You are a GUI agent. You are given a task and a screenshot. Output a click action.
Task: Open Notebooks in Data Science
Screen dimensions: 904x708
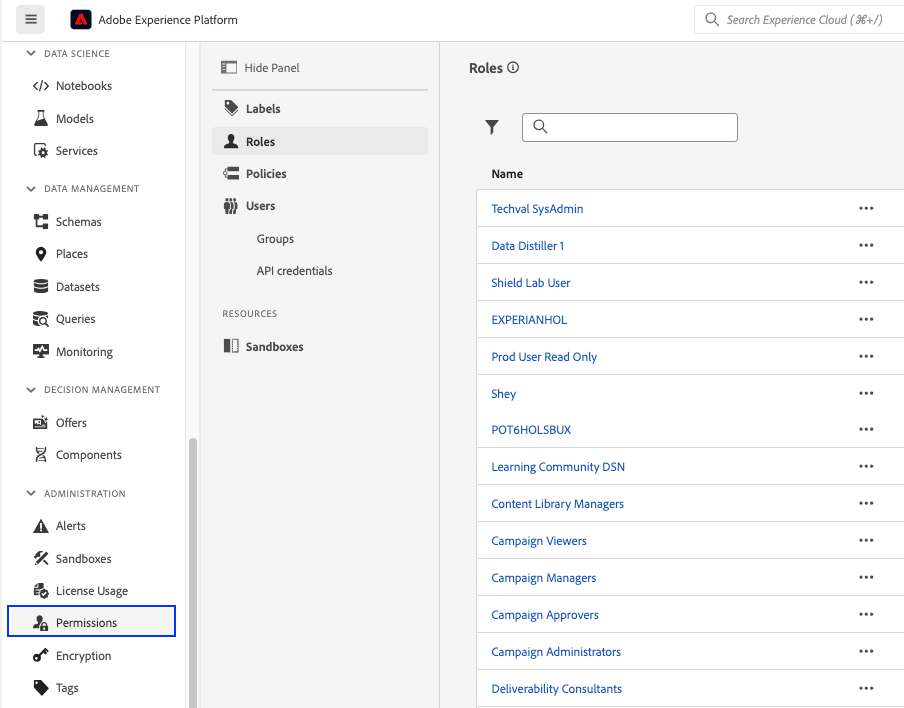(84, 86)
